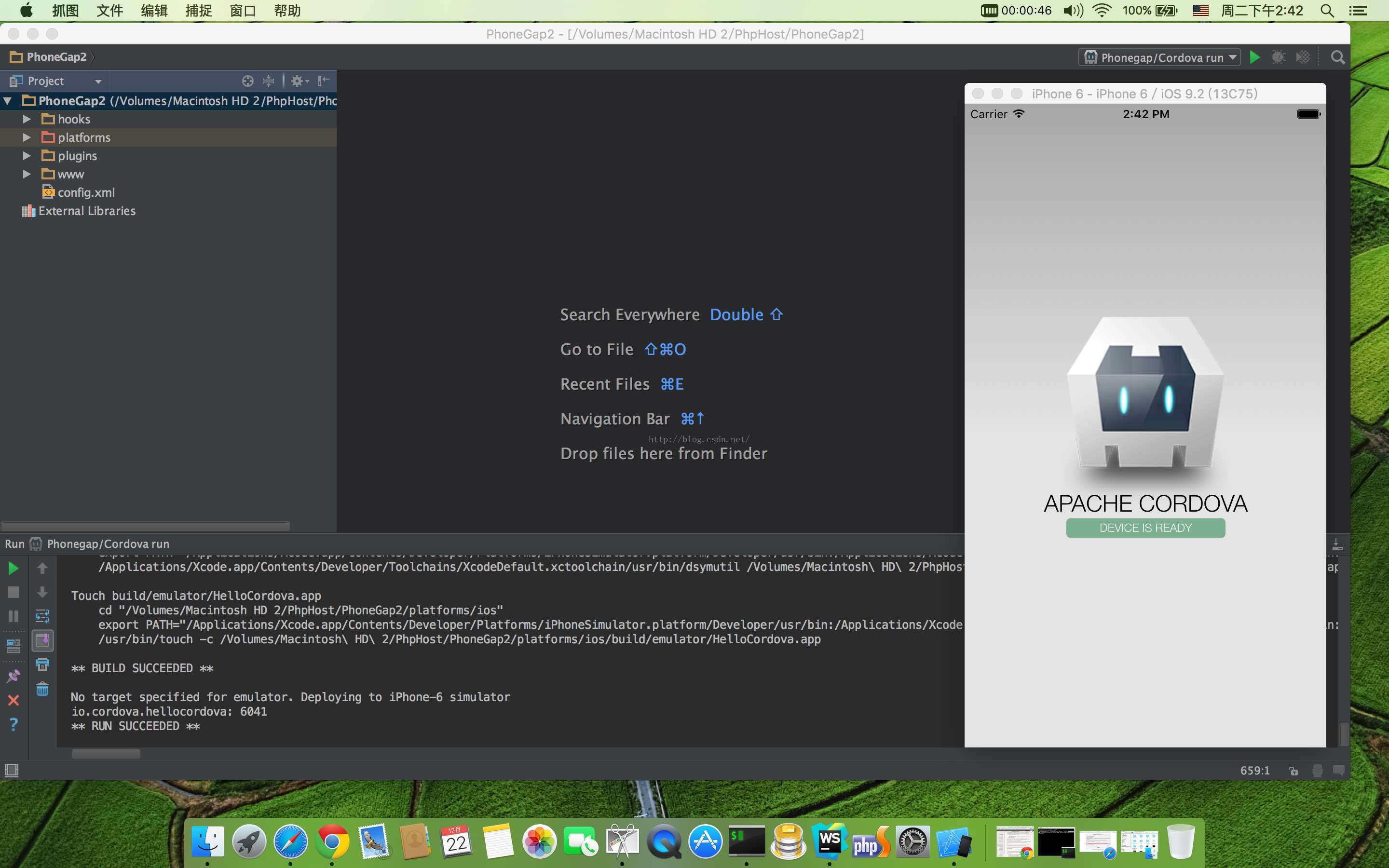Click the volume icon in menu bar

[x=1073, y=10]
